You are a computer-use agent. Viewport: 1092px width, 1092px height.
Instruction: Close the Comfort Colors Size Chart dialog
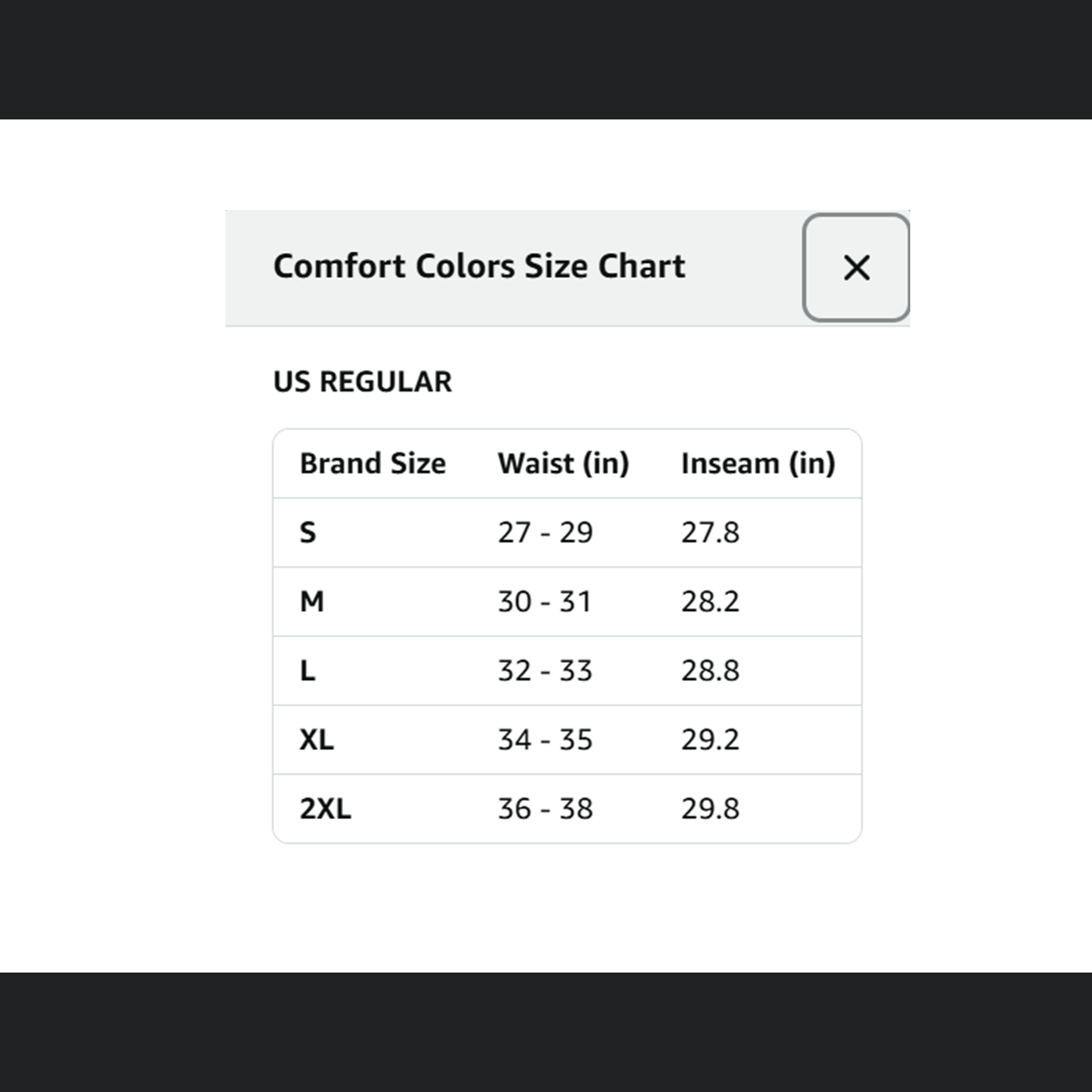tap(856, 267)
